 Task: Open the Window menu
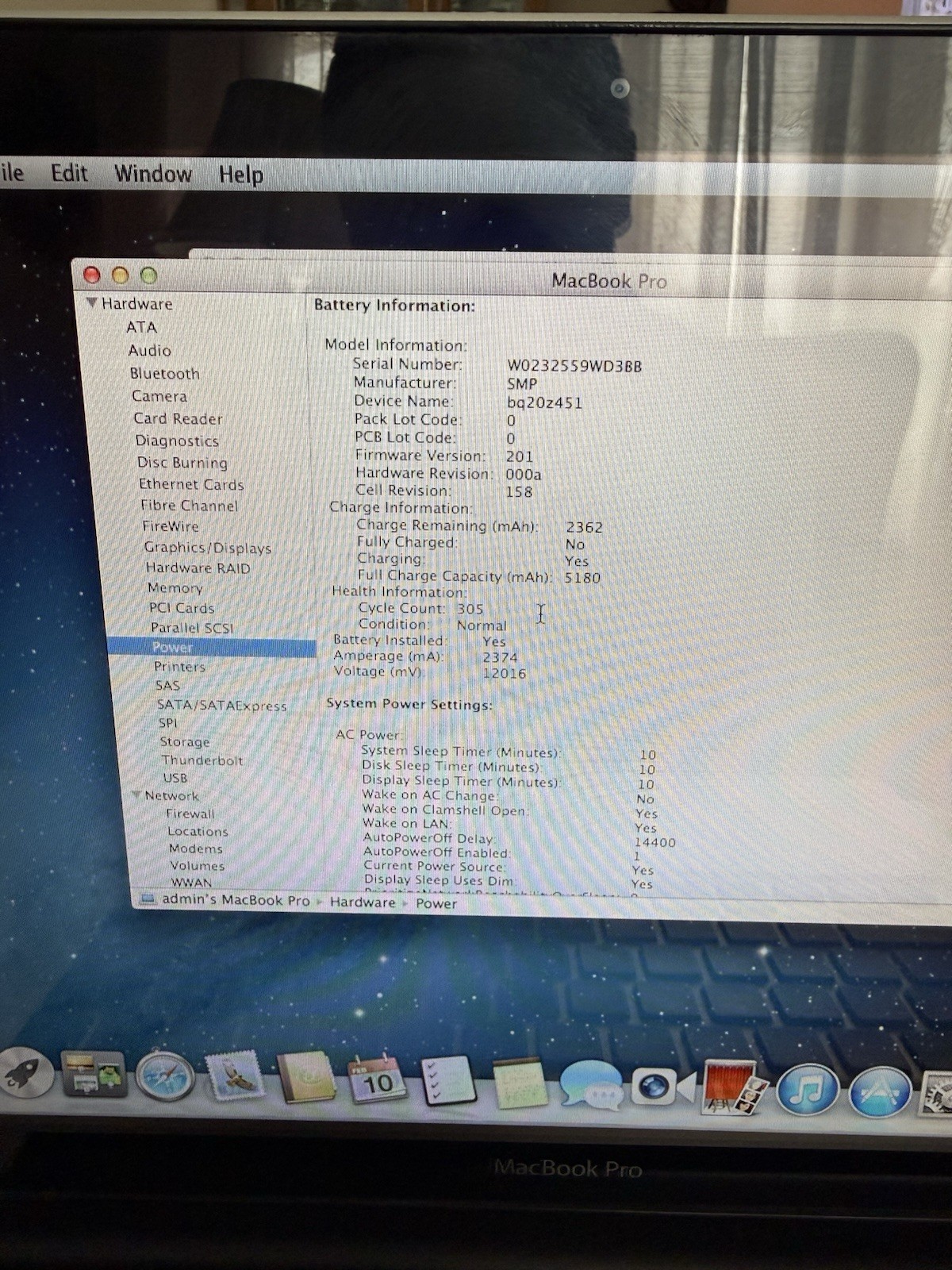pyautogui.click(x=152, y=174)
